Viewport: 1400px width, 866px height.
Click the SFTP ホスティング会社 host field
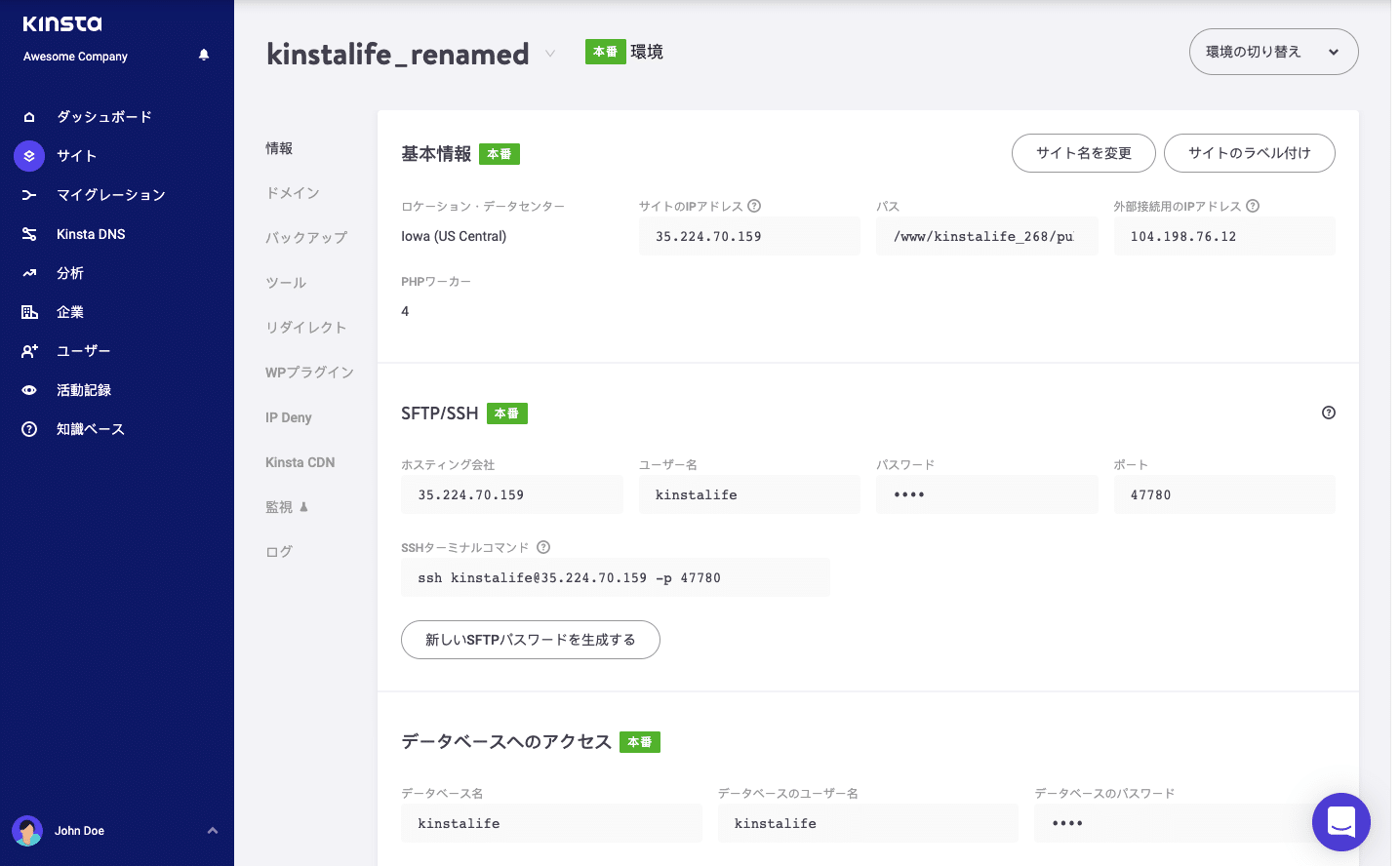coord(512,494)
